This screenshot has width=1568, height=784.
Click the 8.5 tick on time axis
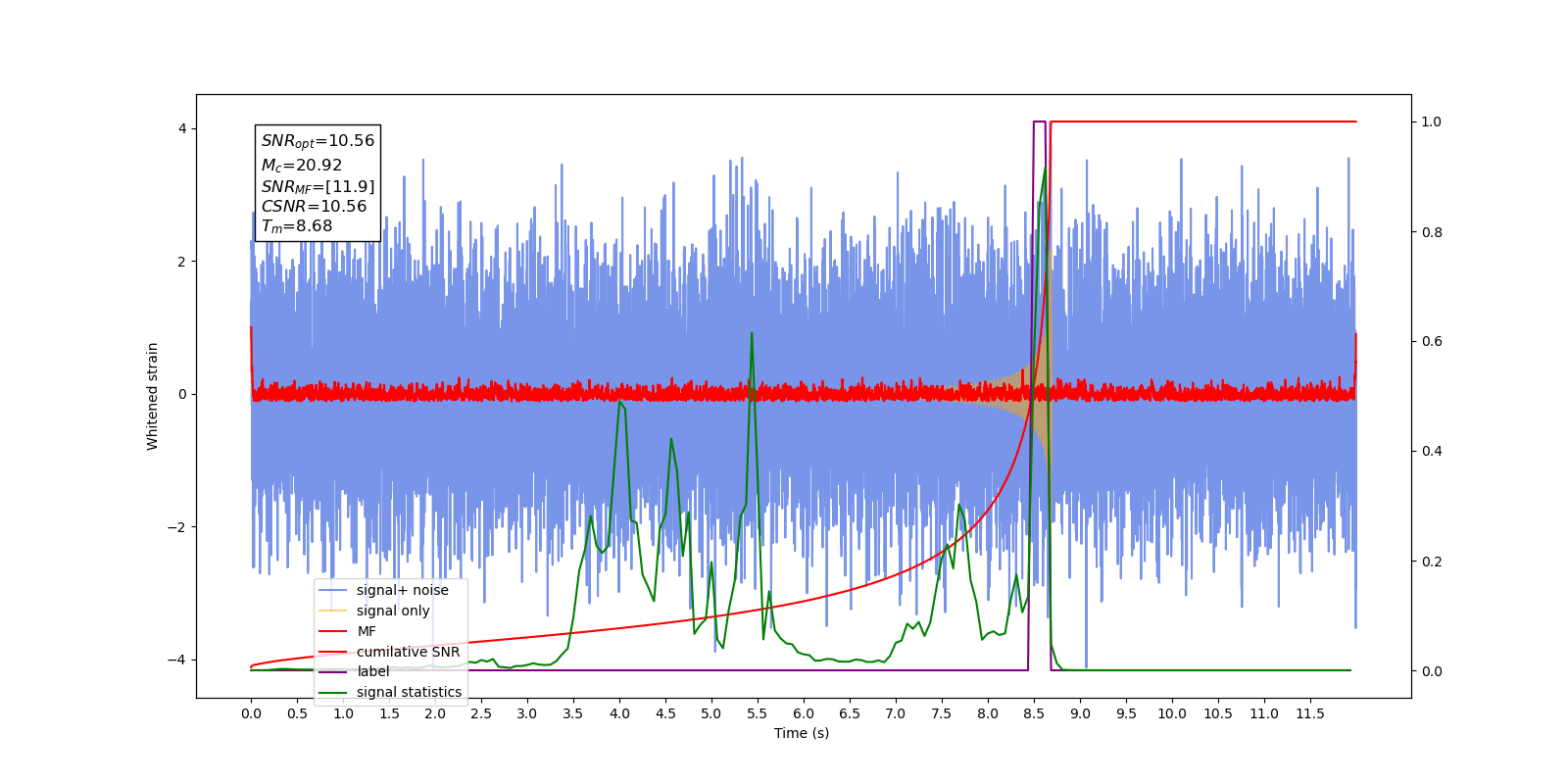[1034, 713]
